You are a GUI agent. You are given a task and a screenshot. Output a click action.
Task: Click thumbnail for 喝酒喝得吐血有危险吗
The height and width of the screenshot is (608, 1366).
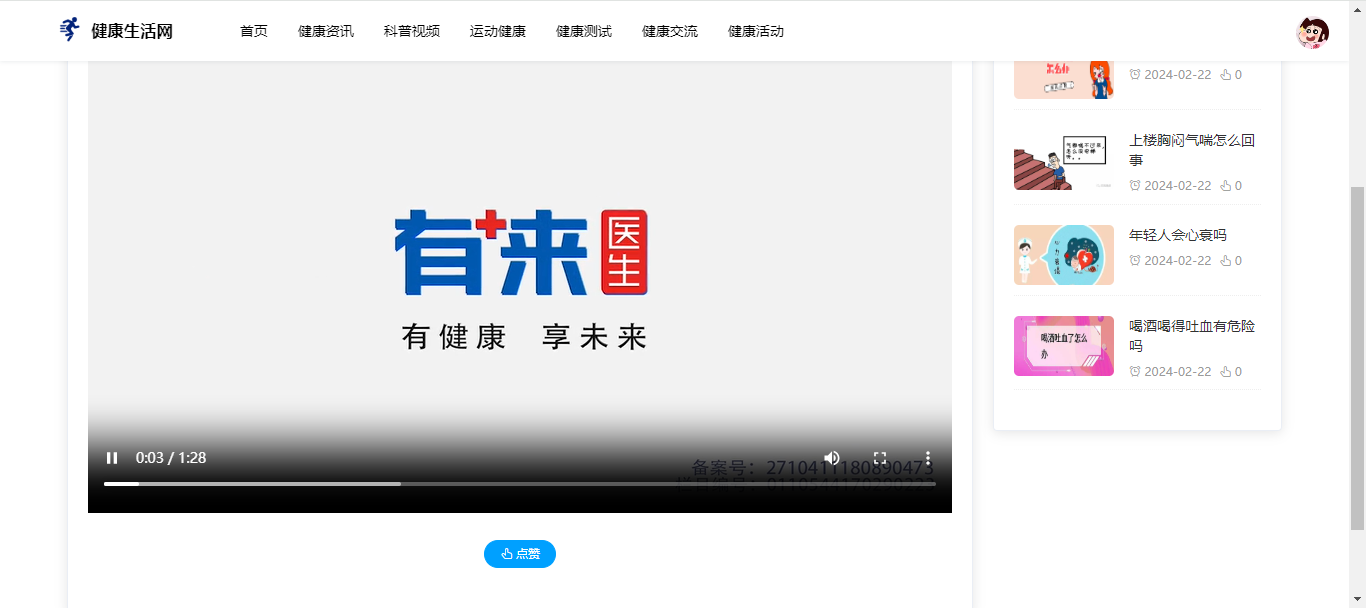(x=1064, y=346)
